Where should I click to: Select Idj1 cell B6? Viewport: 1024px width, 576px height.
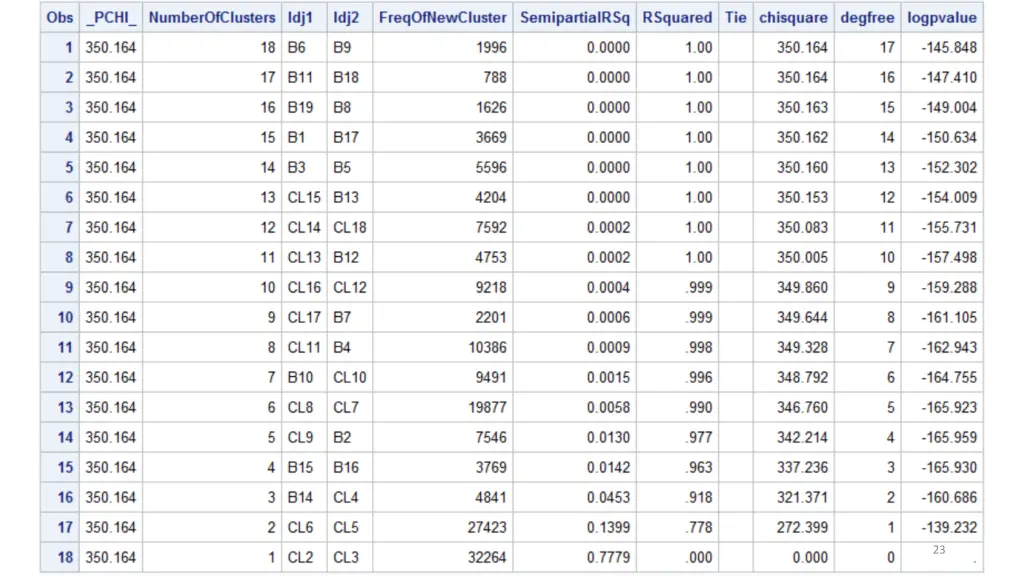(x=296, y=48)
